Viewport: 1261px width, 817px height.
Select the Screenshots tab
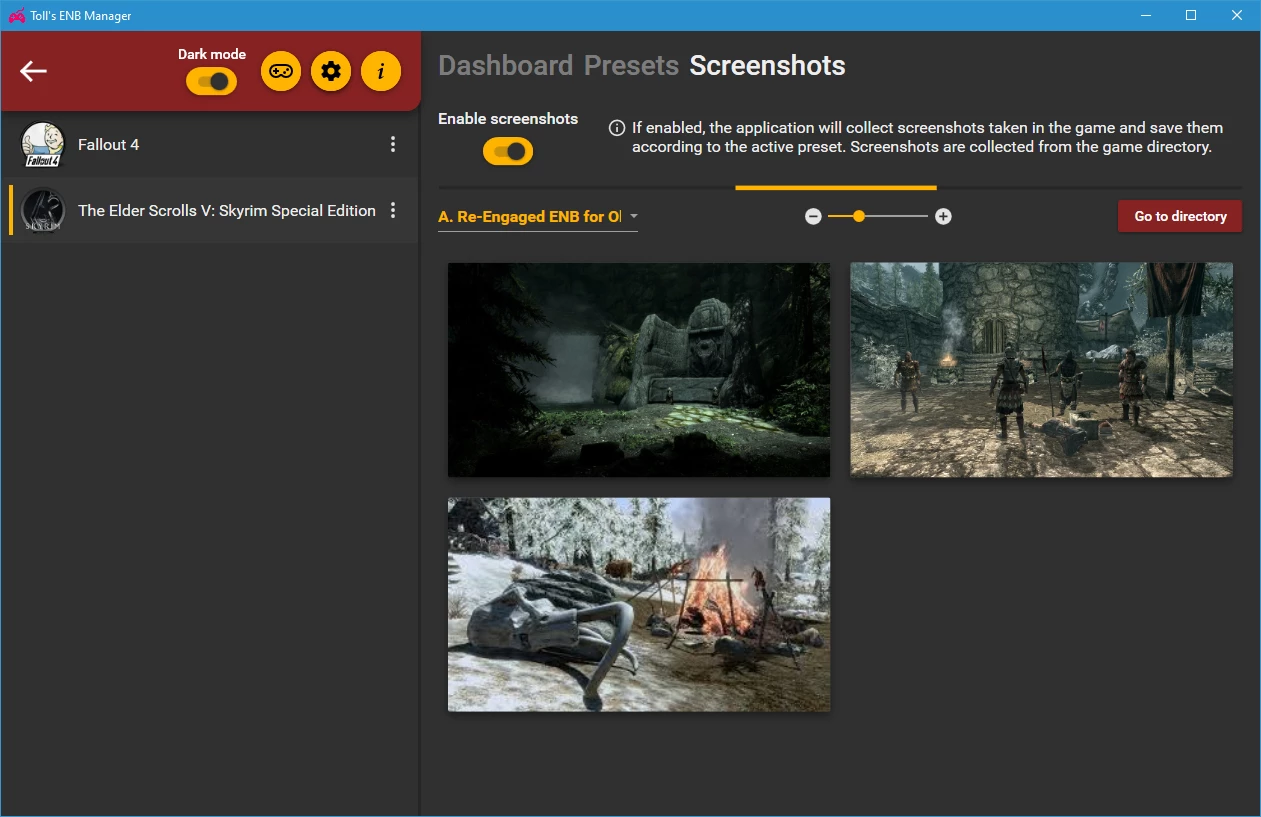tap(768, 66)
